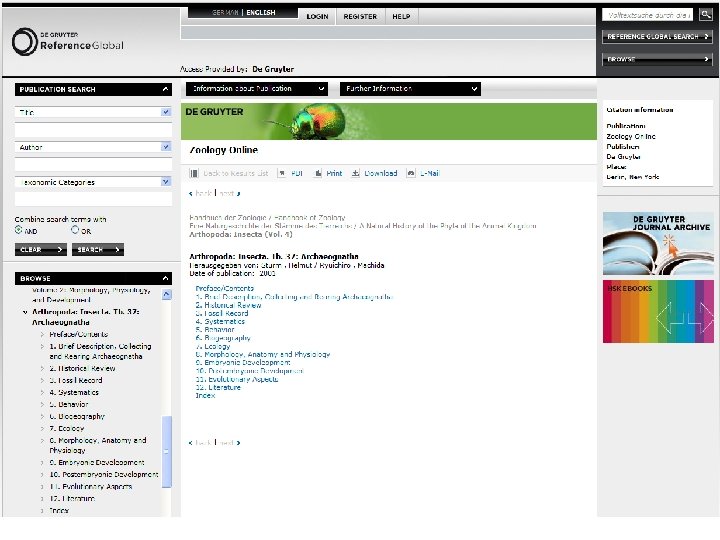Click Browse tree scroll up arrow
720x540 pixels.
pyautogui.click(x=167, y=294)
